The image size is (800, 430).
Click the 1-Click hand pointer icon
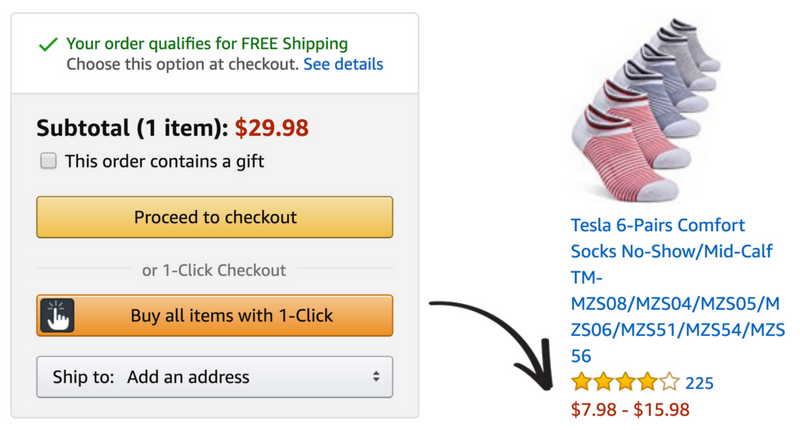click(x=57, y=316)
